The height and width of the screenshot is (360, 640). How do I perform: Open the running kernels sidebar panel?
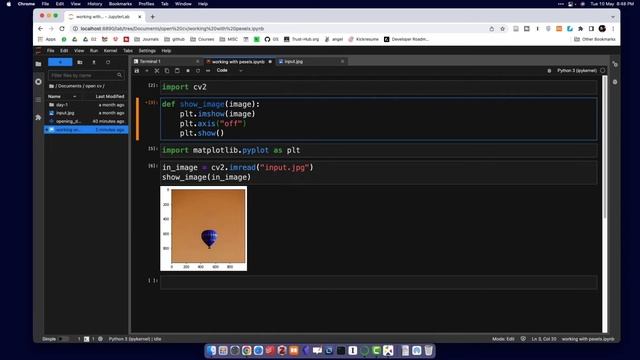[38, 82]
